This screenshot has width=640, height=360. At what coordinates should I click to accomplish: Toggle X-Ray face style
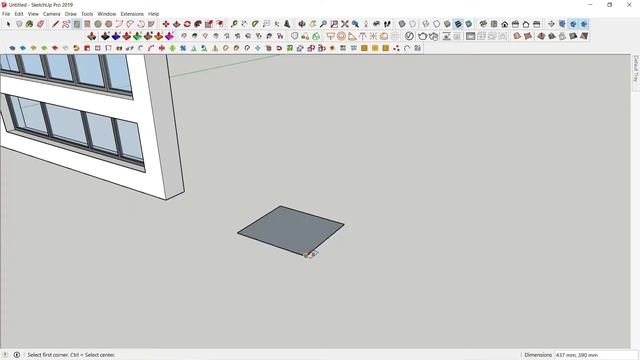[402, 24]
